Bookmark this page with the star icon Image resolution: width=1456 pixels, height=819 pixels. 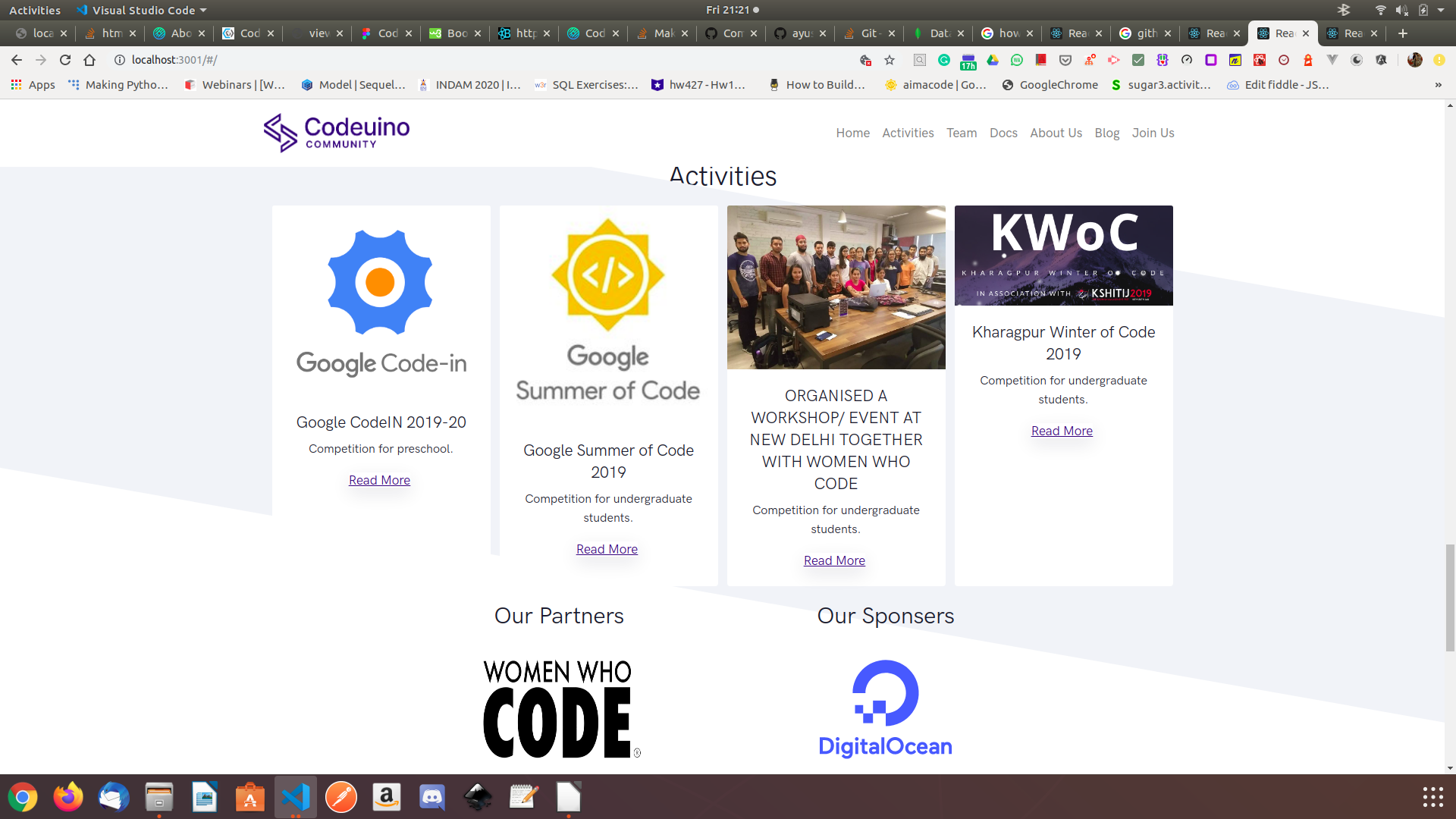[890, 60]
